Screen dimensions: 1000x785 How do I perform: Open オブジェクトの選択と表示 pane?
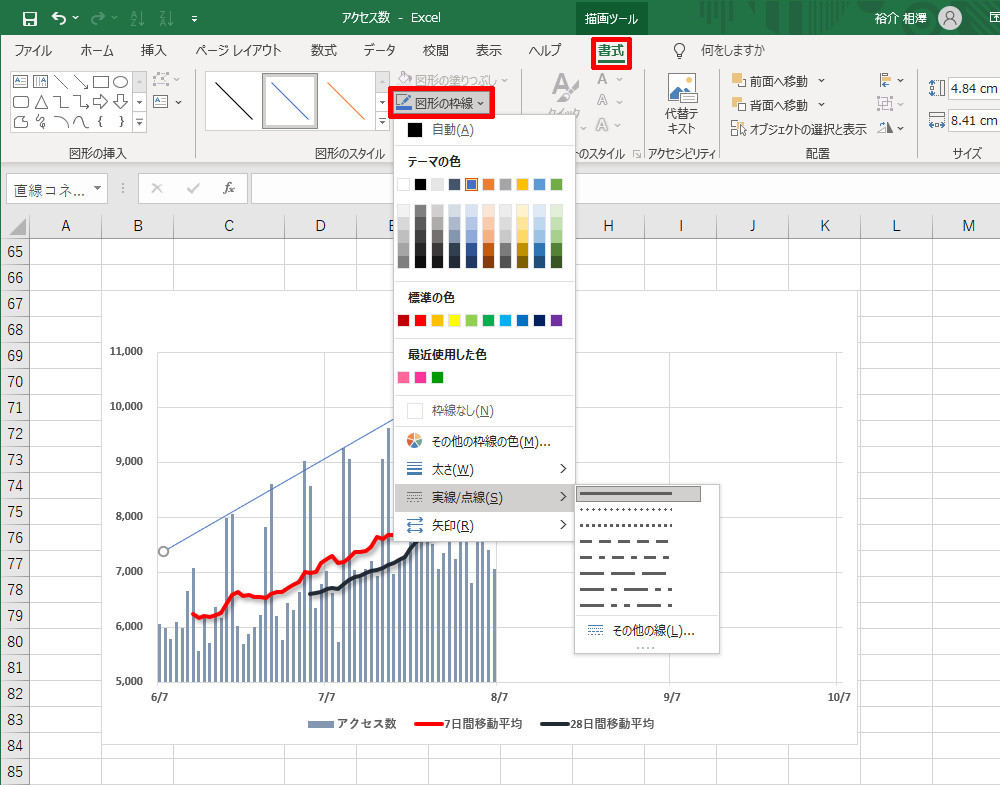[799, 129]
